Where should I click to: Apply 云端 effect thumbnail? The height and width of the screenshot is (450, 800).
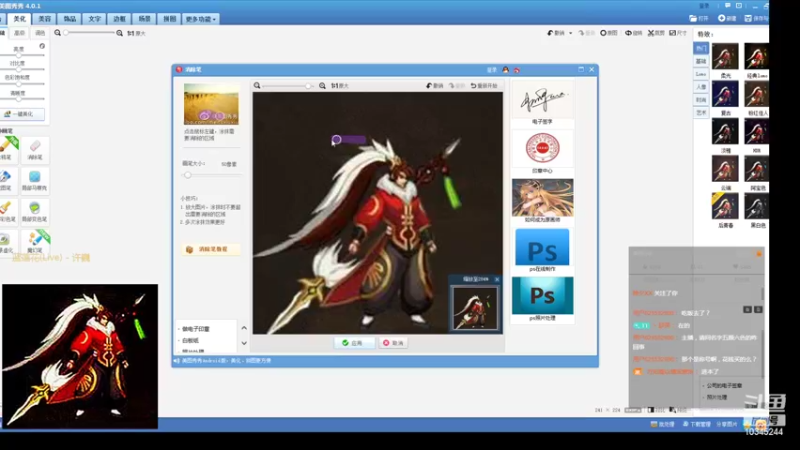click(x=725, y=168)
